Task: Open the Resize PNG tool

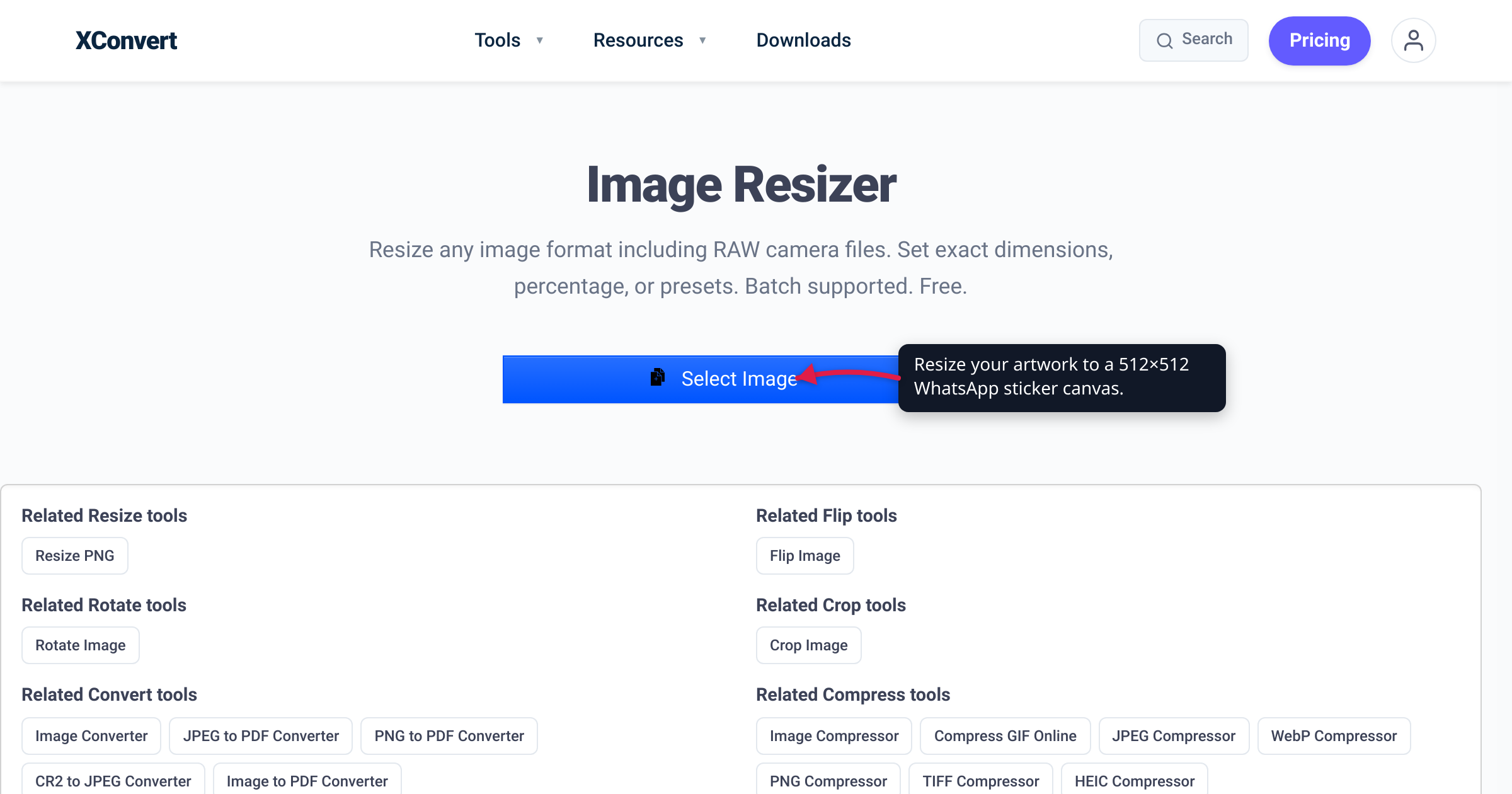Action: 75,556
